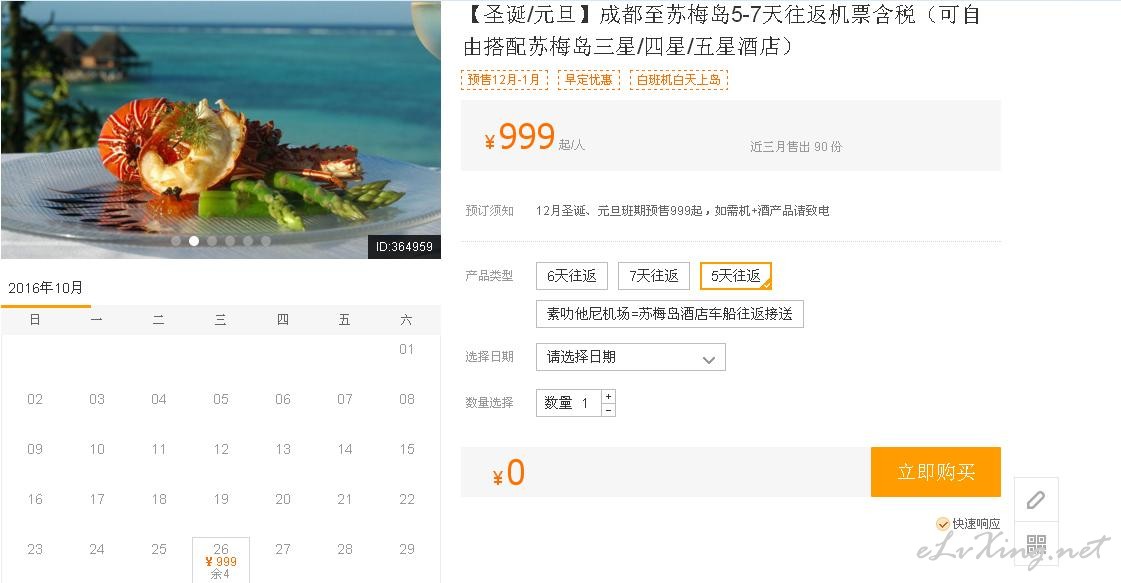Click the 快速响应 check icon
1121x583 pixels.
point(943,524)
